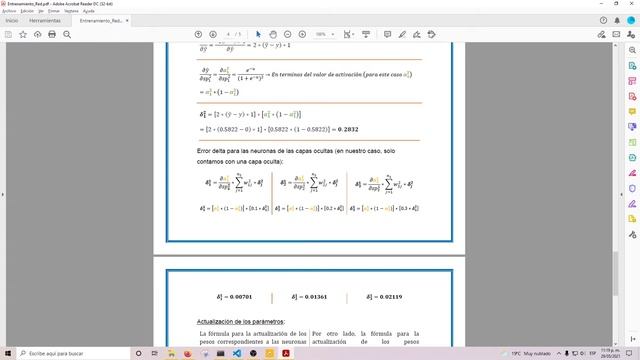Open the Create PDF tool in right panel

[632, 66]
